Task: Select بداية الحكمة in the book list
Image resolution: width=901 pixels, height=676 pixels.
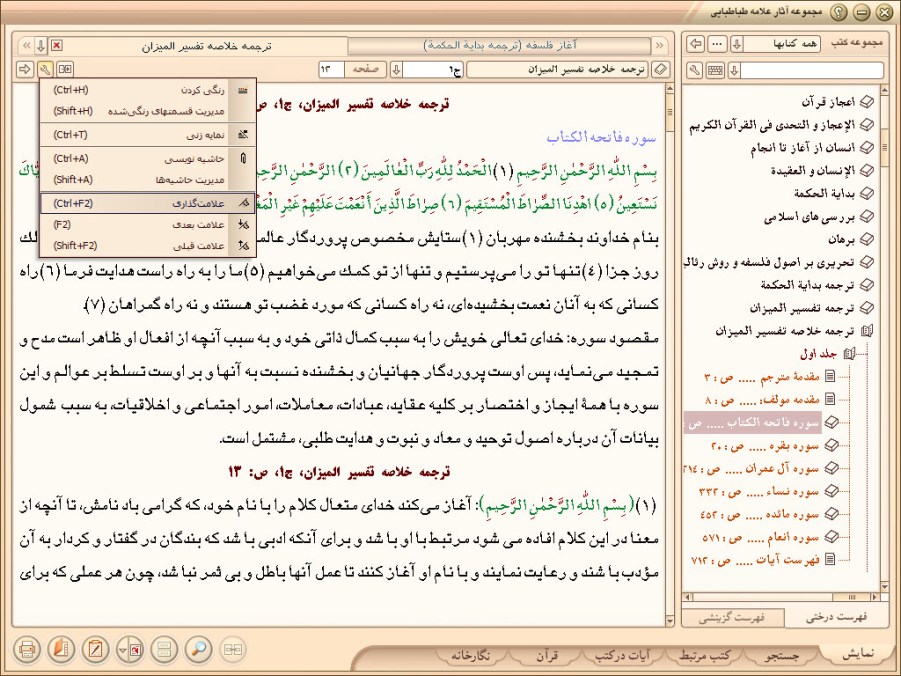Action: coord(825,193)
